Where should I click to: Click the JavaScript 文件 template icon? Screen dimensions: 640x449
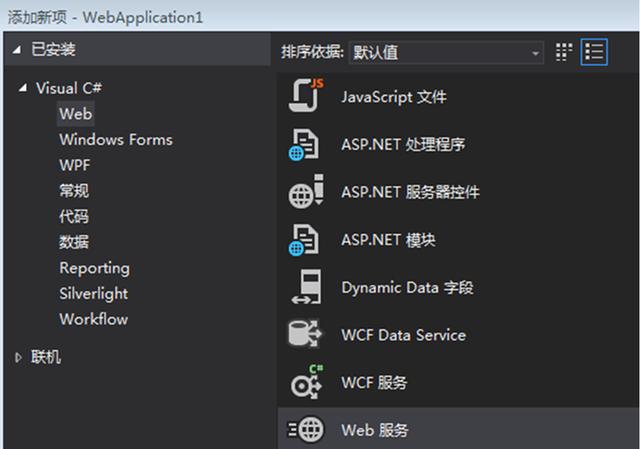tap(306, 96)
